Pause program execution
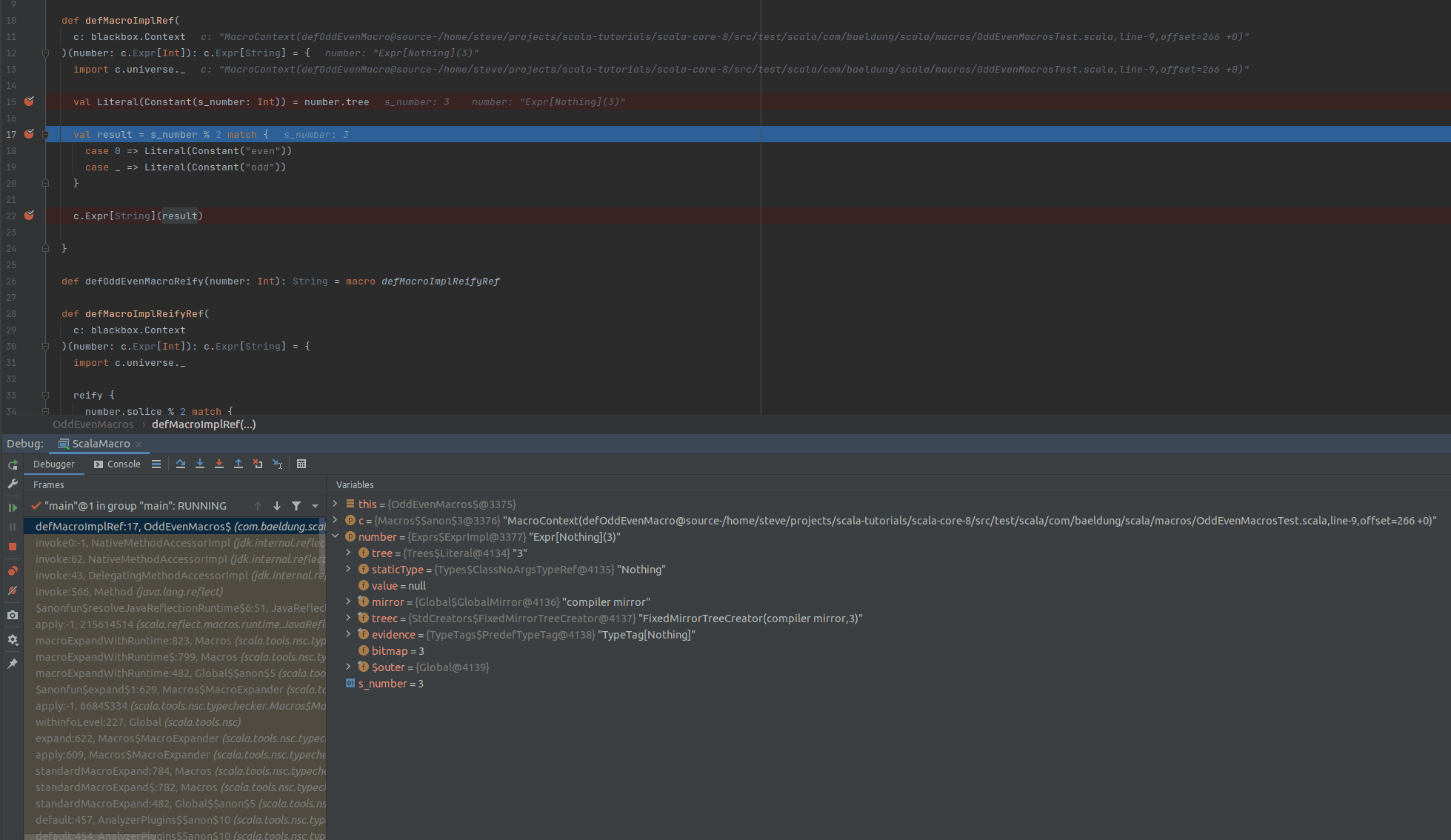This screenshot has width=1451, height=840. (x=13, y=527)
